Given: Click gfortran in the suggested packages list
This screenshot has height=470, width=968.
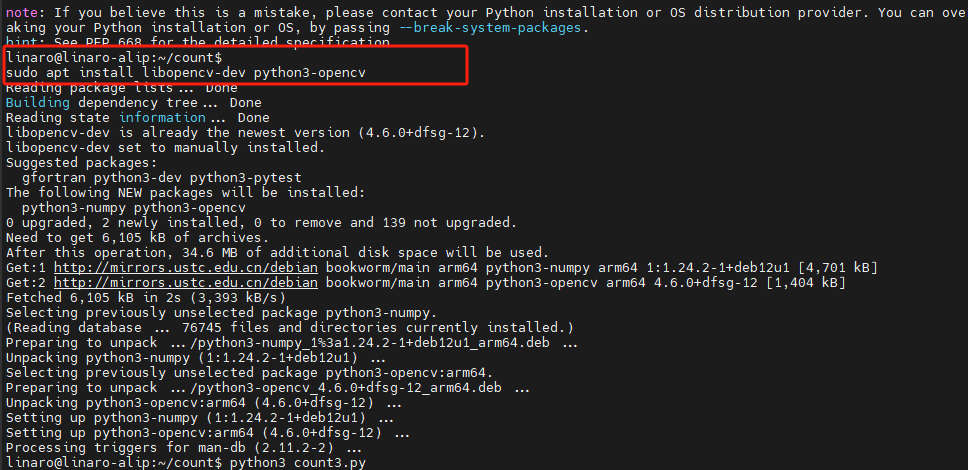Looking at the screenshot, I should tap(54, 177).
